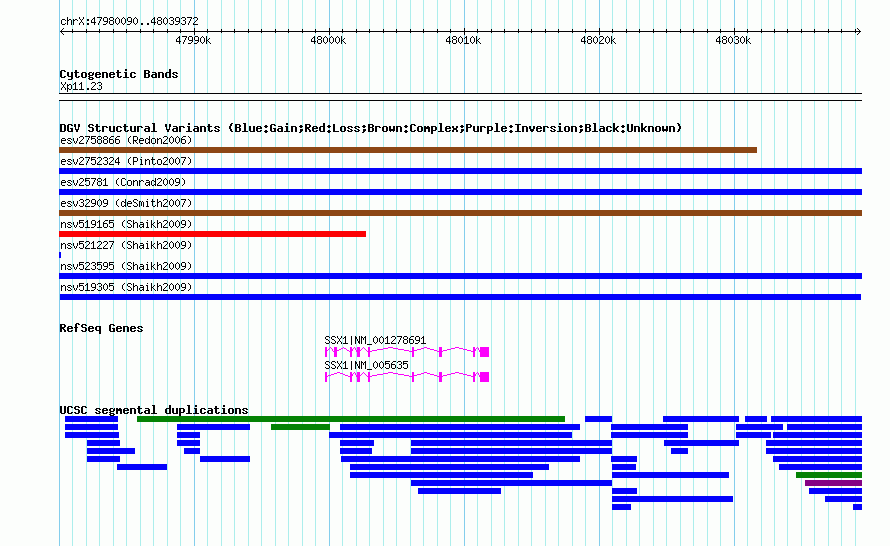The width and height of the screenshot is (890, 546).
Task: Click the 48000k ruler tick label
Action: click(x=328, y=40)
